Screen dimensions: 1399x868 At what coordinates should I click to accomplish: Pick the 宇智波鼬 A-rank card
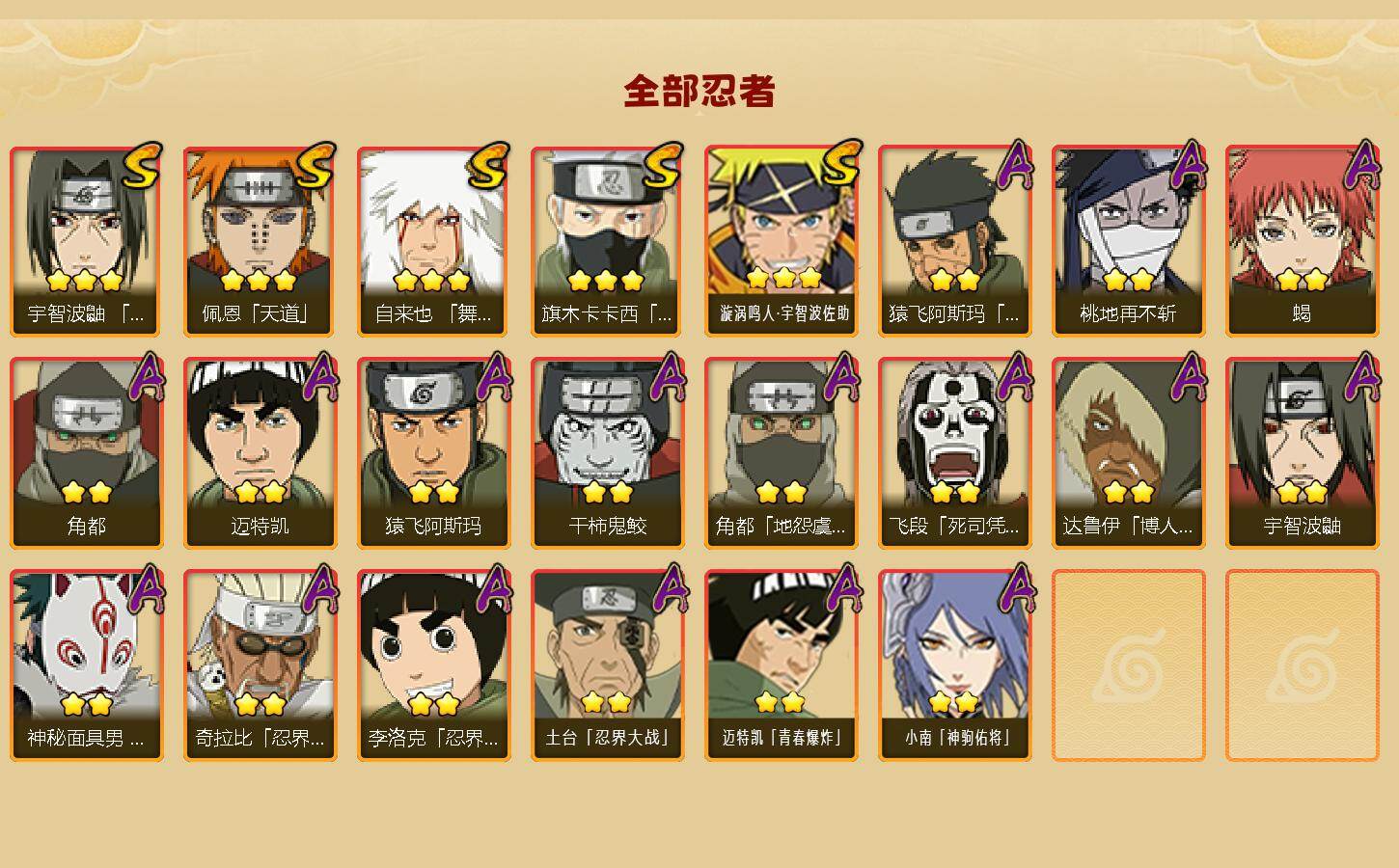point(1302,453)
